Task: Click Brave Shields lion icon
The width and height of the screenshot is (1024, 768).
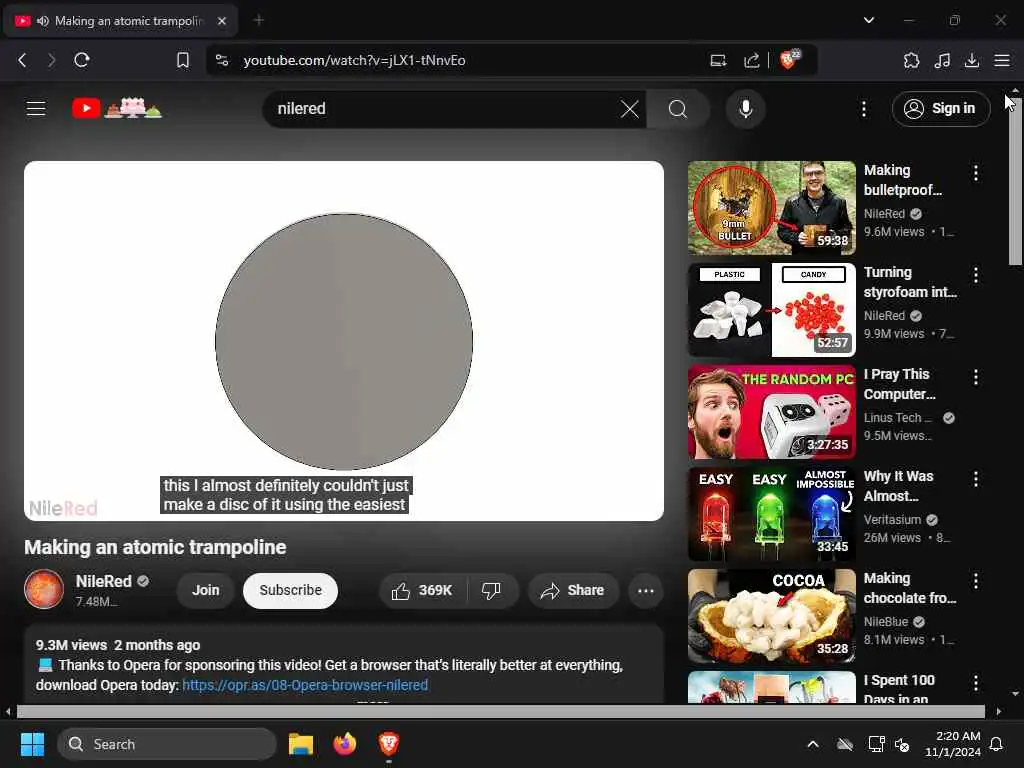Action: pyautogui.click(x=789, y=60)
